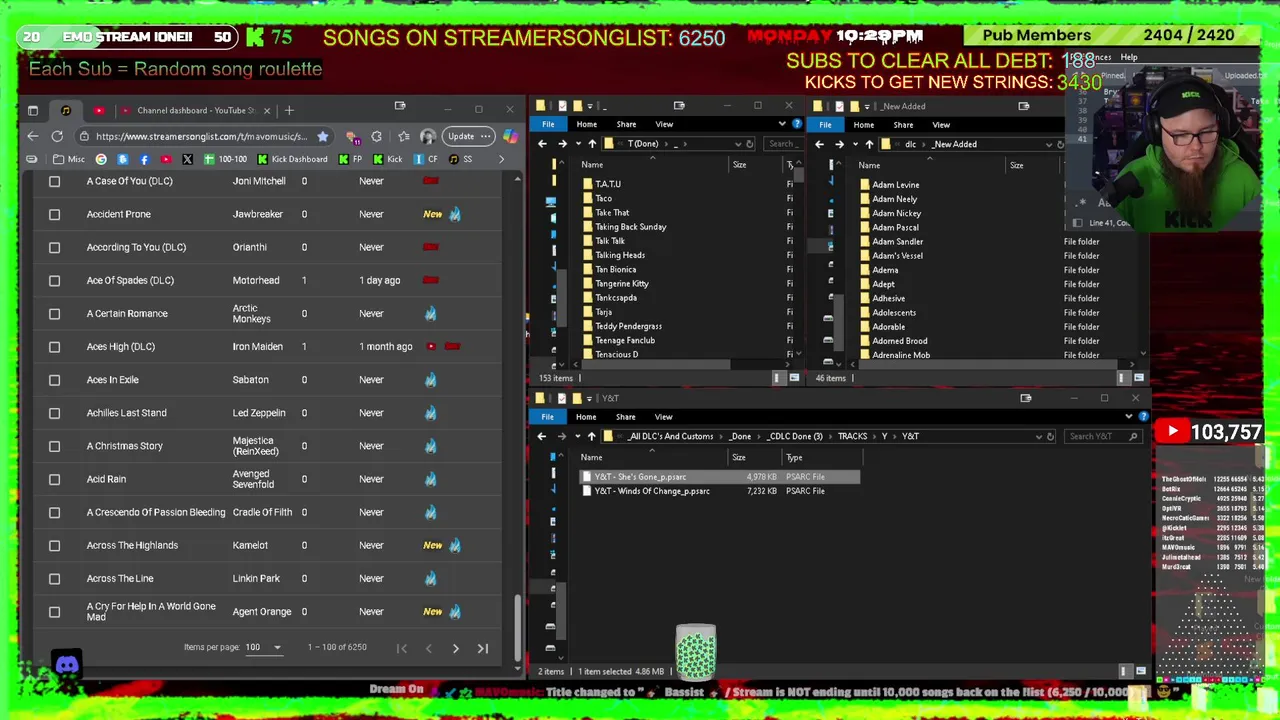Bookmark this page with the star
Viewport: 1280px width, 720px height.
pyautogui.click(x=322, y=136)
